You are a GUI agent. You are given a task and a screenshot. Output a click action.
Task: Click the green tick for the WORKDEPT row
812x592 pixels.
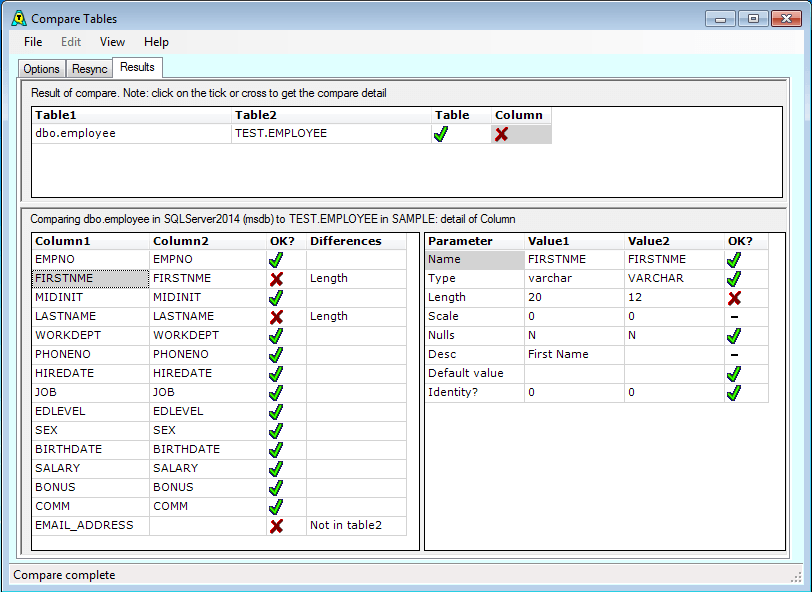(276, 336)
